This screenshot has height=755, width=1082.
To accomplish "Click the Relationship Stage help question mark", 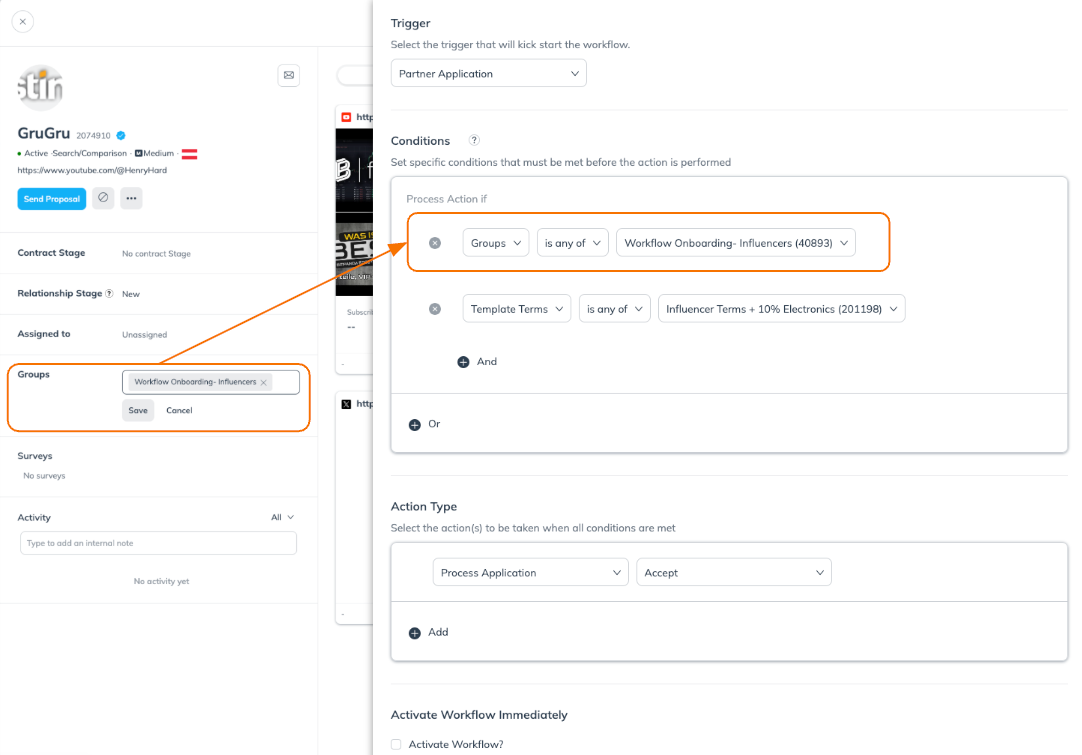I will tap(109, 293).
